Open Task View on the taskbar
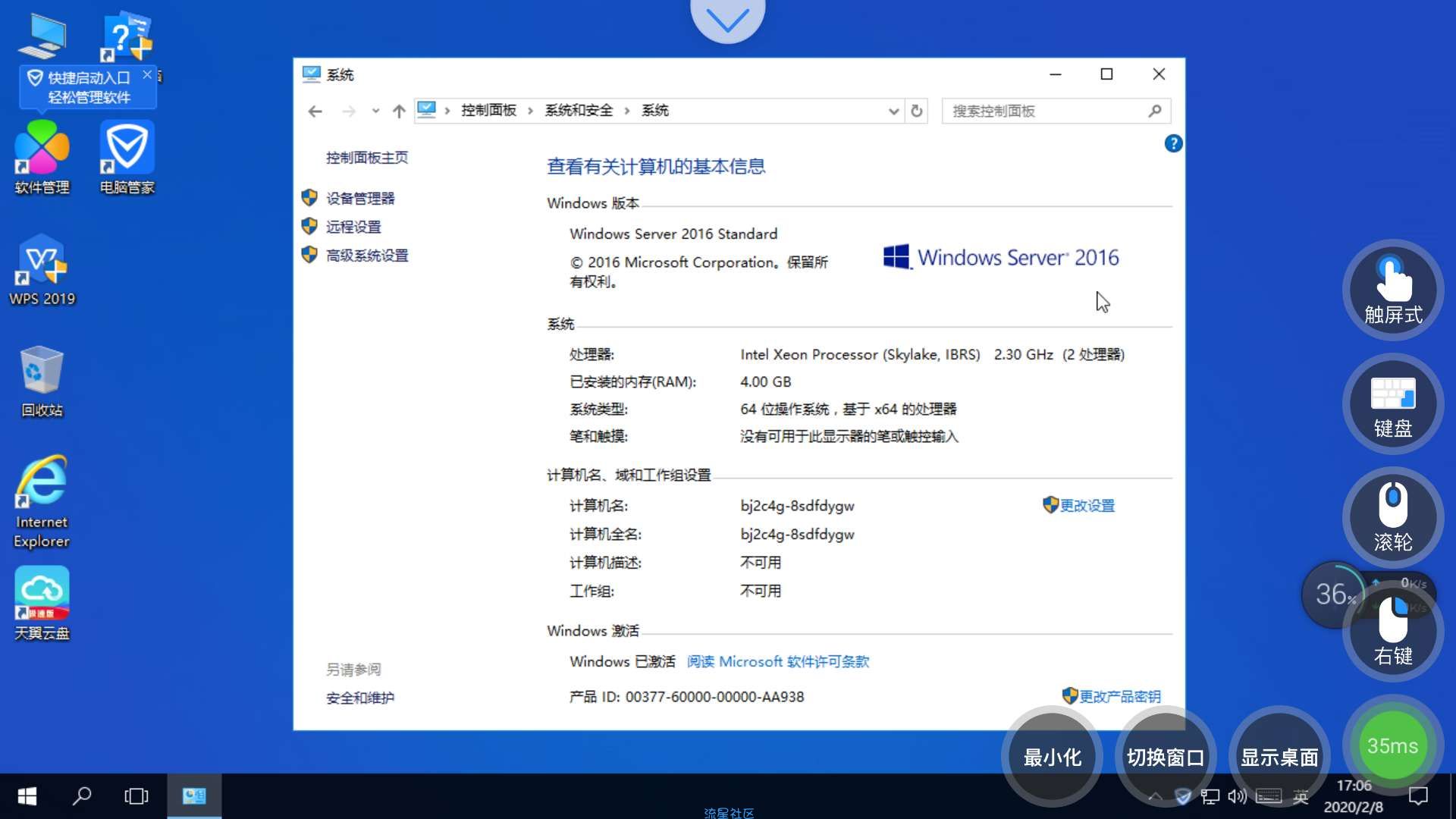Viewport: 1456px width, 819px height. (x=136, y=796)
